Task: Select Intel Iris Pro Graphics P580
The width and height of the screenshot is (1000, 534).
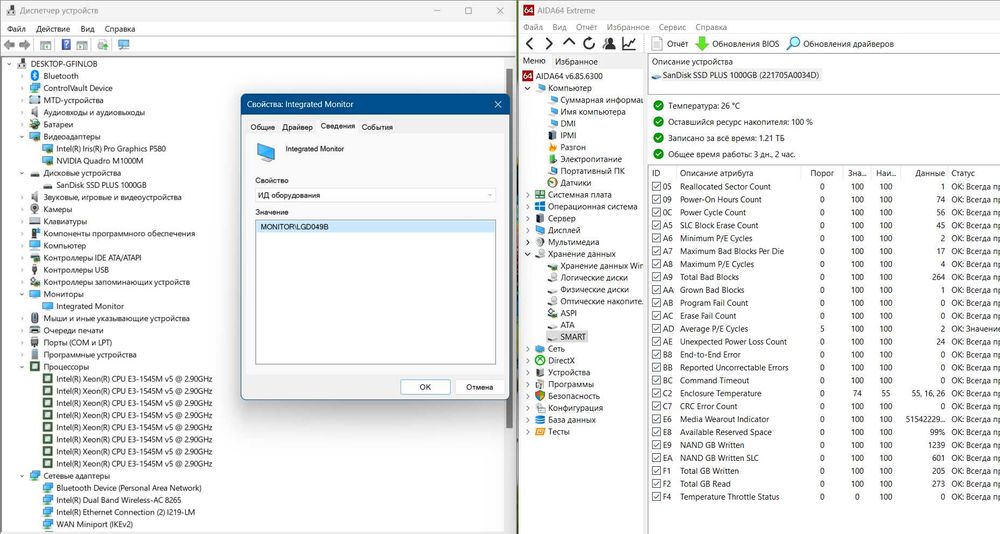Action: click(111, 149)
